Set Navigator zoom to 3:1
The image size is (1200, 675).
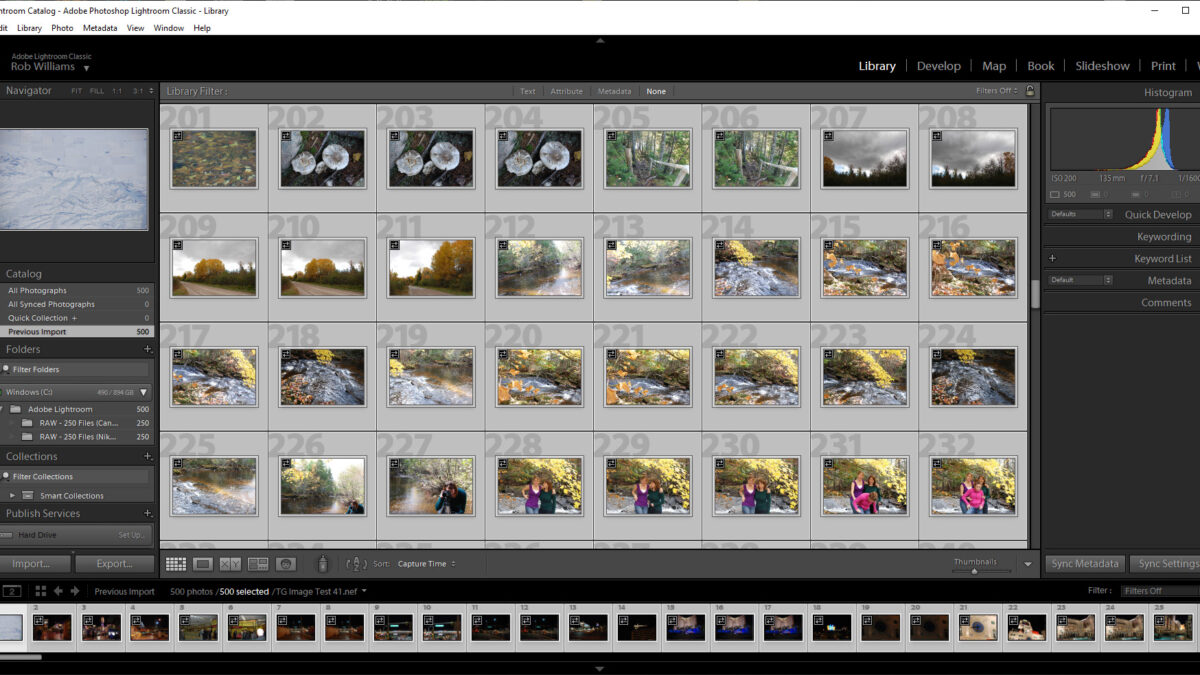pyautogui.click(x=138, y=91)
